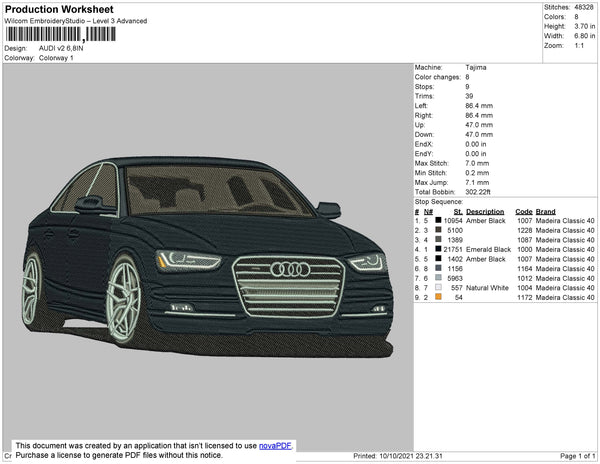Click the Printed 10/10/2021 timestamp
This screenshot has height=464, width=600.
[x=398, y=456]
